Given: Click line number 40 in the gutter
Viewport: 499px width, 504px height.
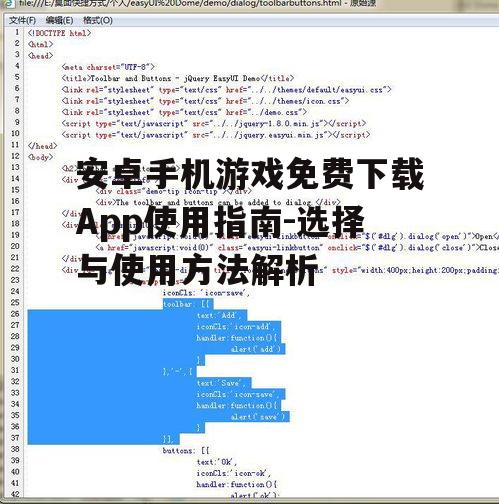Looking at the screenshot, I should point(15,472).
